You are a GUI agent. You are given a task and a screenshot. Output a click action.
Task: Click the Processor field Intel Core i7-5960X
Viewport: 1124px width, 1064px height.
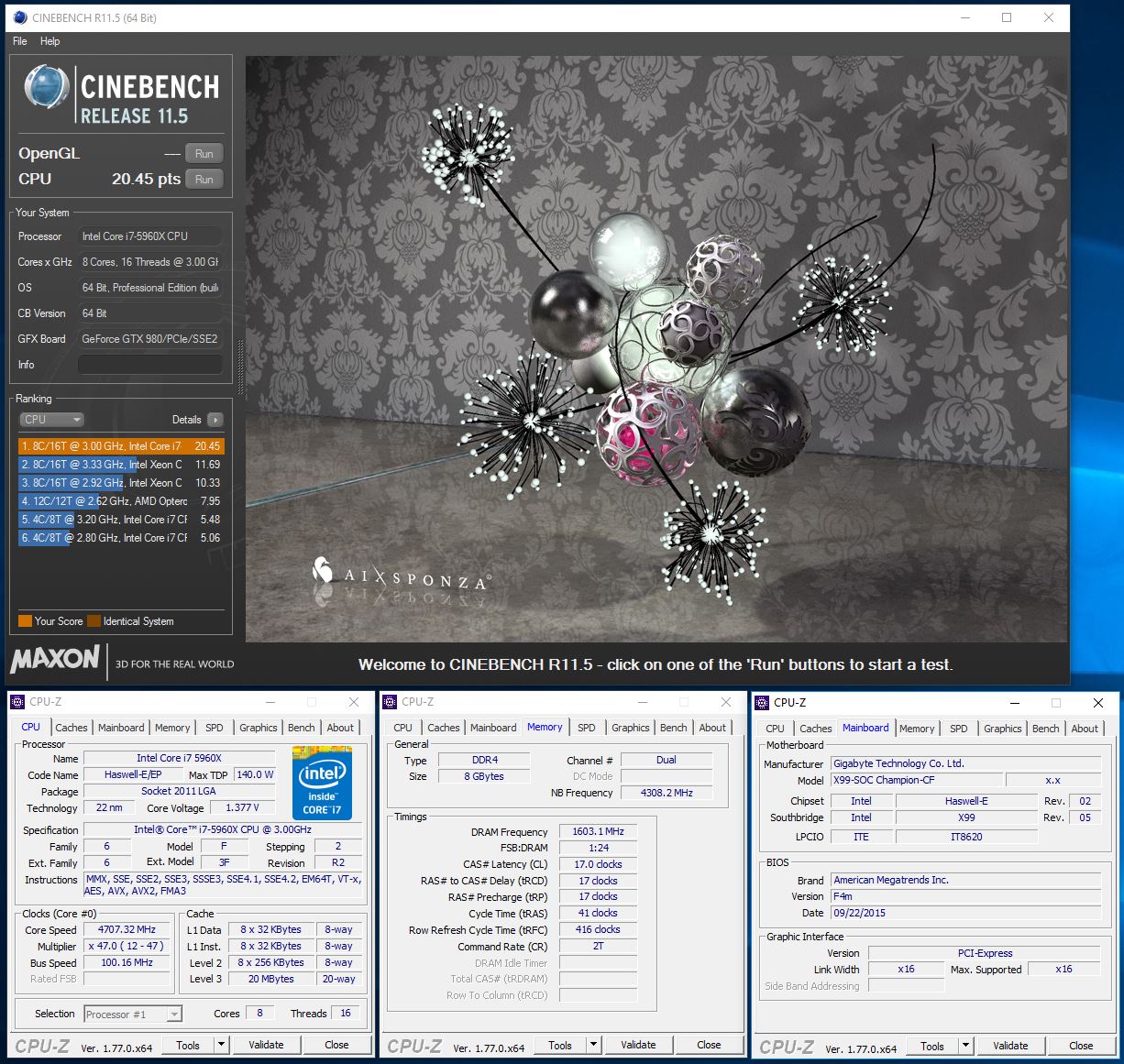(x=150, y=236)
